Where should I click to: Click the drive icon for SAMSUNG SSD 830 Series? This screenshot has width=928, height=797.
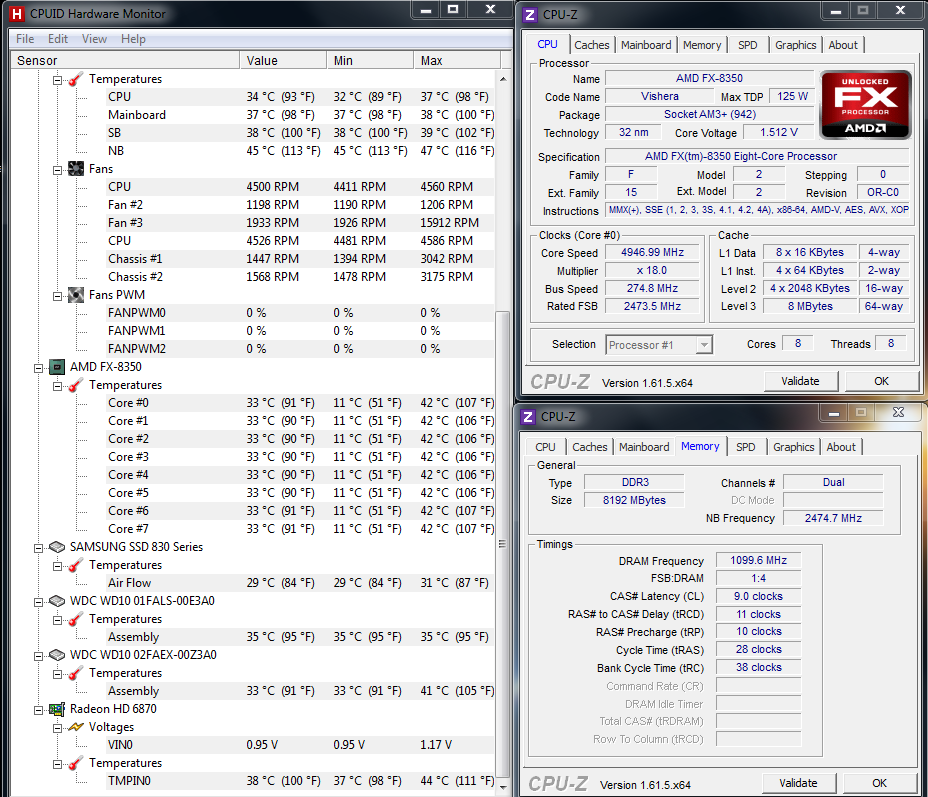(x=57, y=547)
